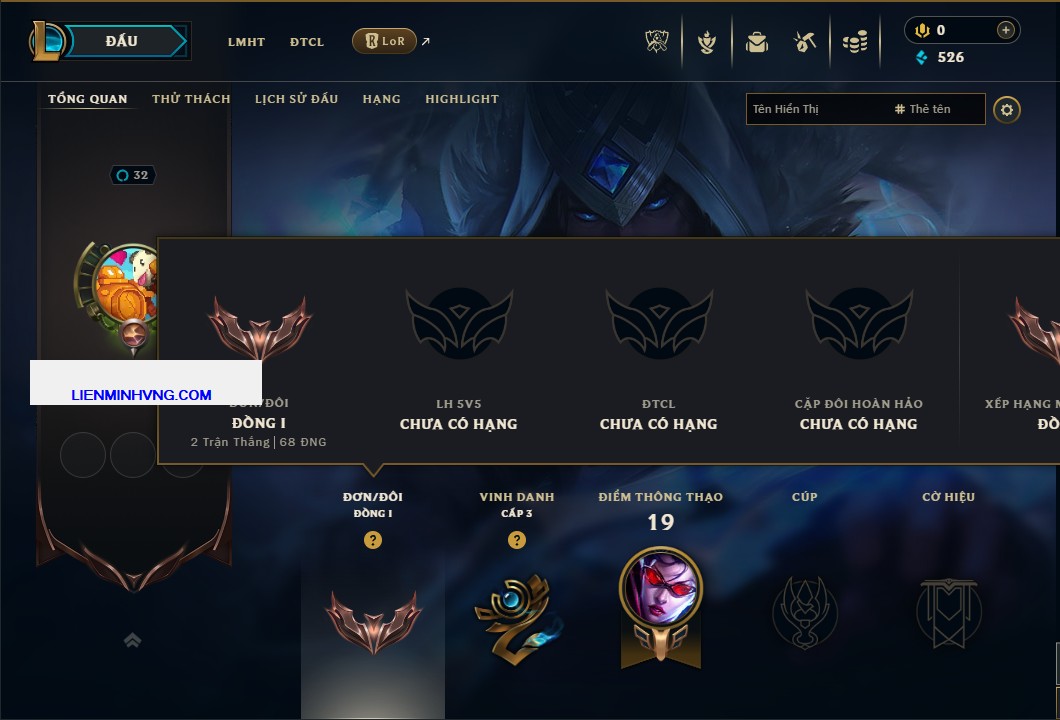Open profile settings gear icon
The width and height of the screenshot is (1060, 720).
coord(1007,110)
